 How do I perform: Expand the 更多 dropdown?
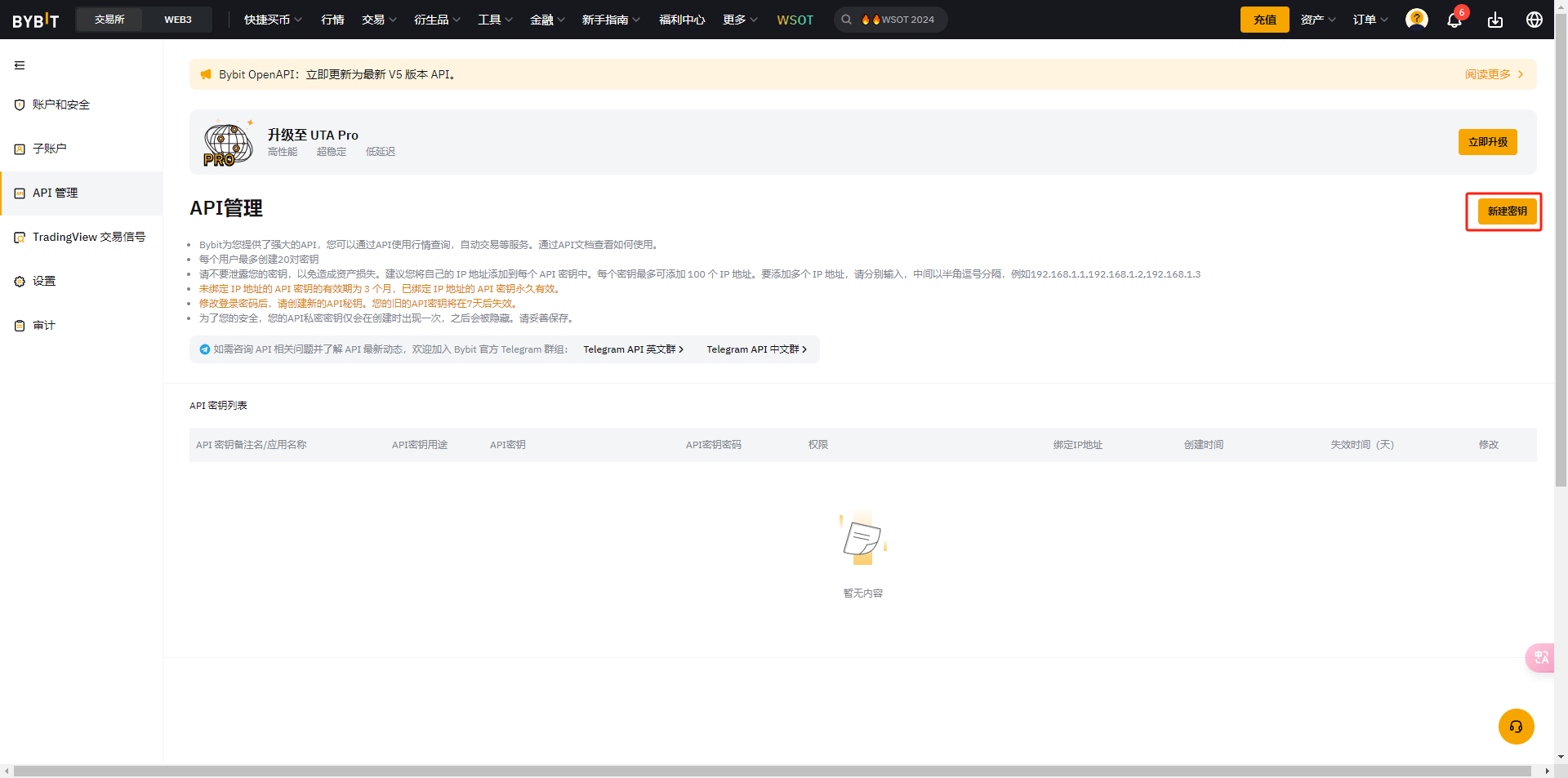tap(740, 20)
